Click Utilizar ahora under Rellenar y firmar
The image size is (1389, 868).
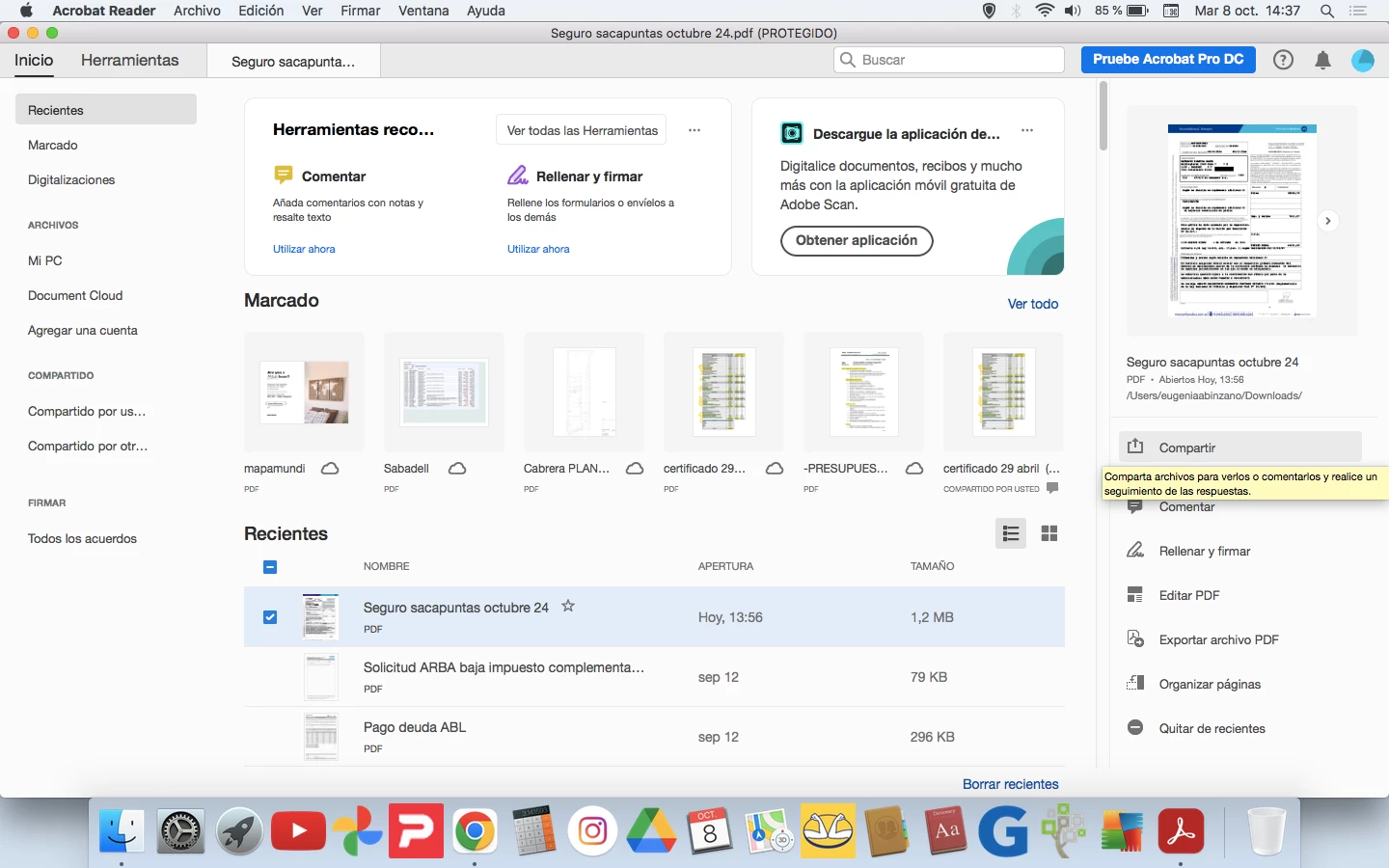538,249
